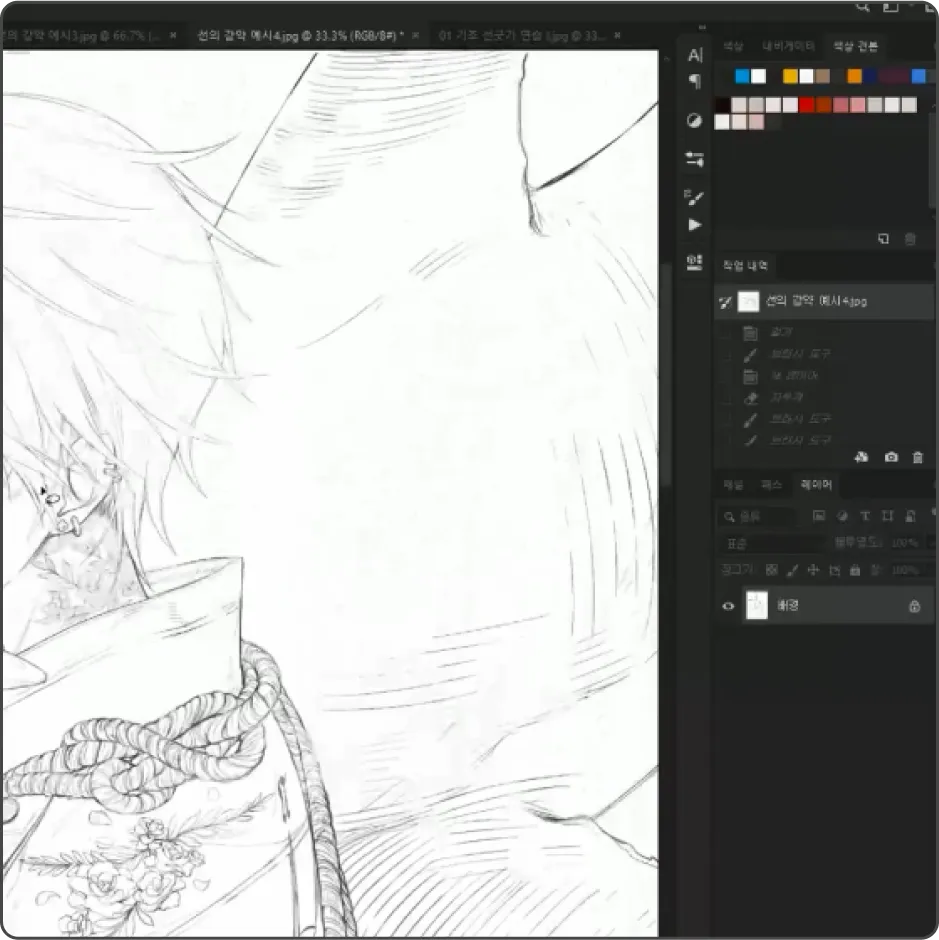This screenshot has height=940, width=939.
Task: Toggle history brush source on snapshot row
Action: [726, 302]
